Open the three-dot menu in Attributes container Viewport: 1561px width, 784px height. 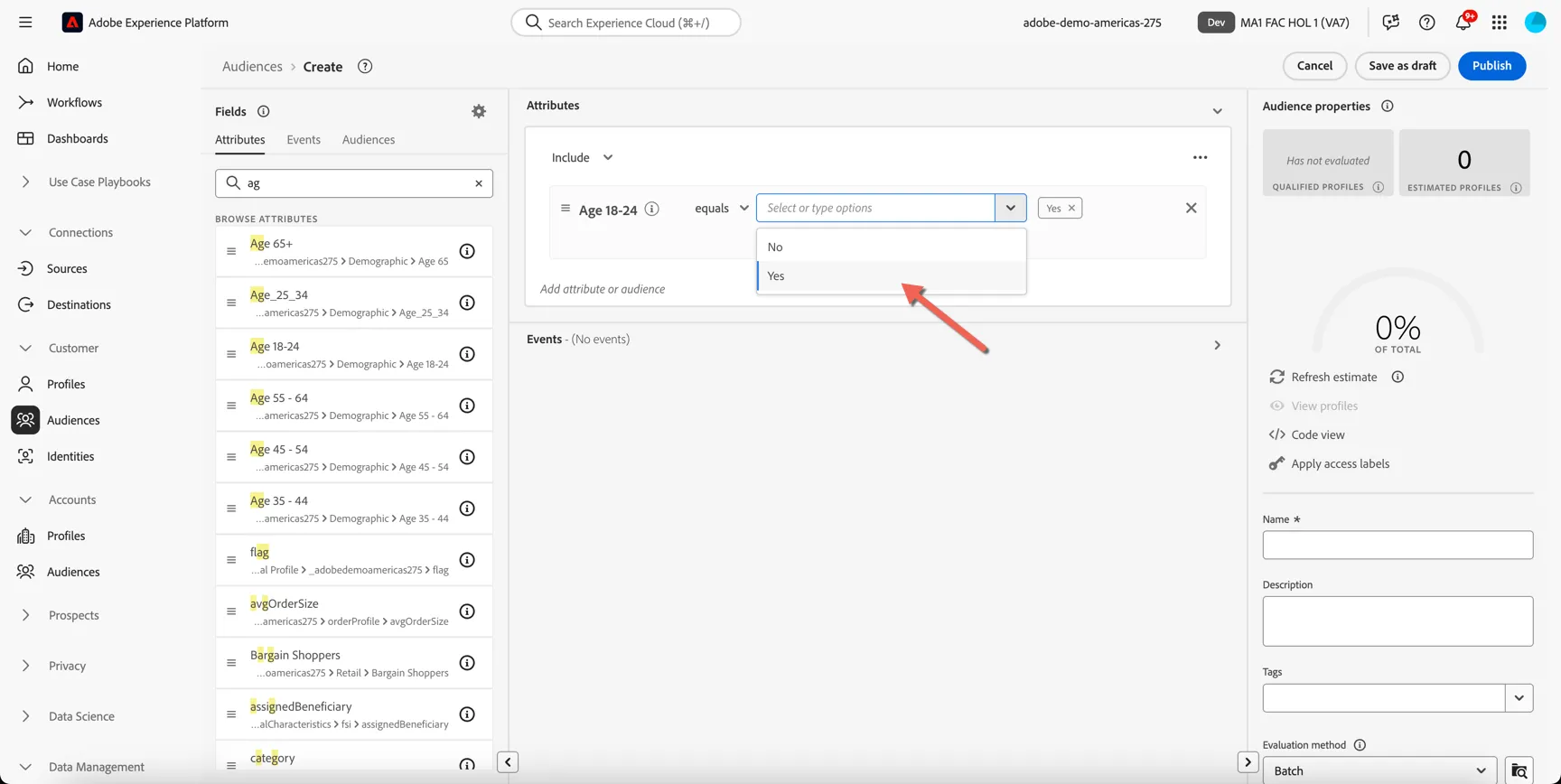click(x=1200, y=157)
